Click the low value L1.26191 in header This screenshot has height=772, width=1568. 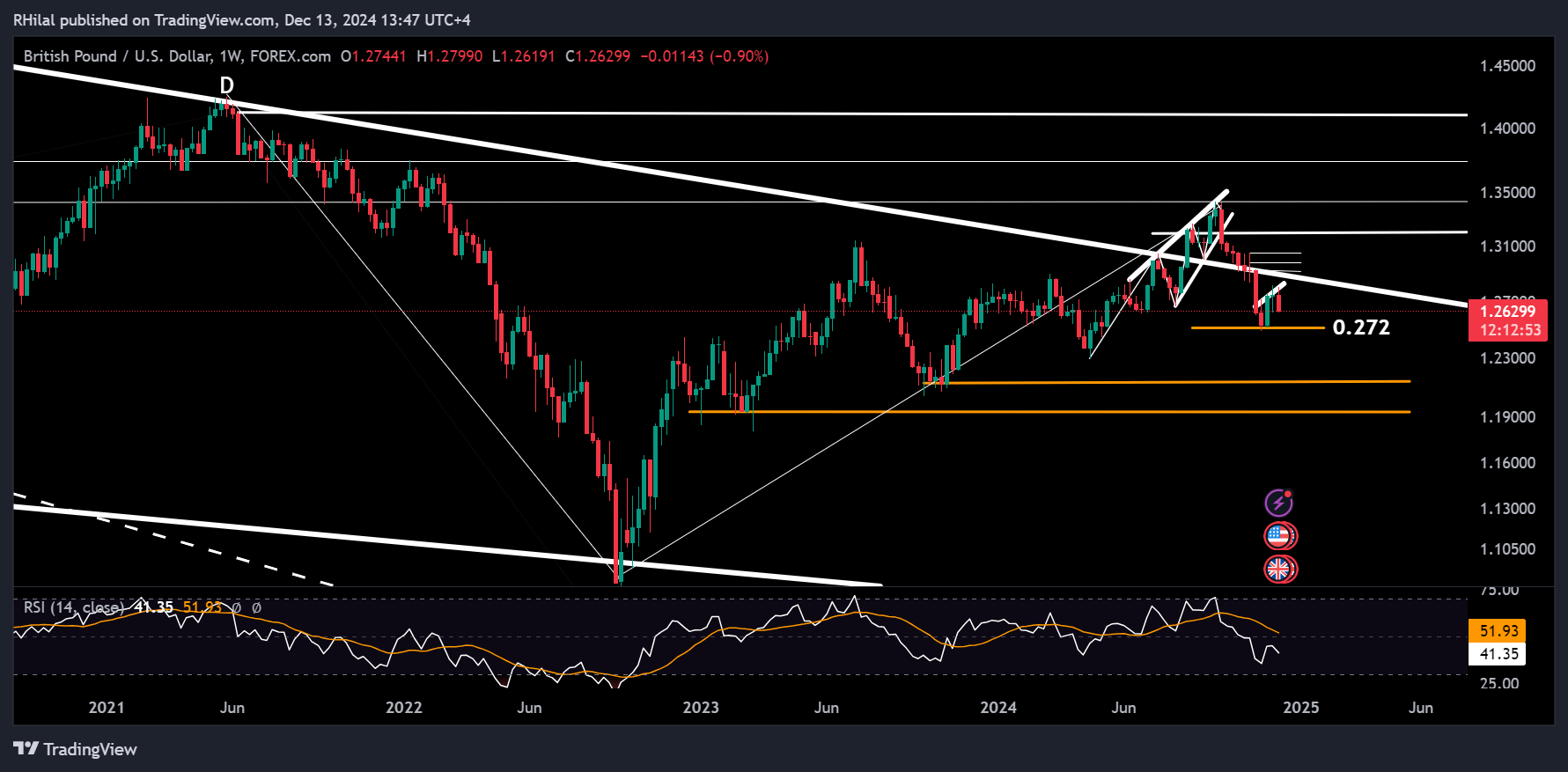click(x=524, y=56)
